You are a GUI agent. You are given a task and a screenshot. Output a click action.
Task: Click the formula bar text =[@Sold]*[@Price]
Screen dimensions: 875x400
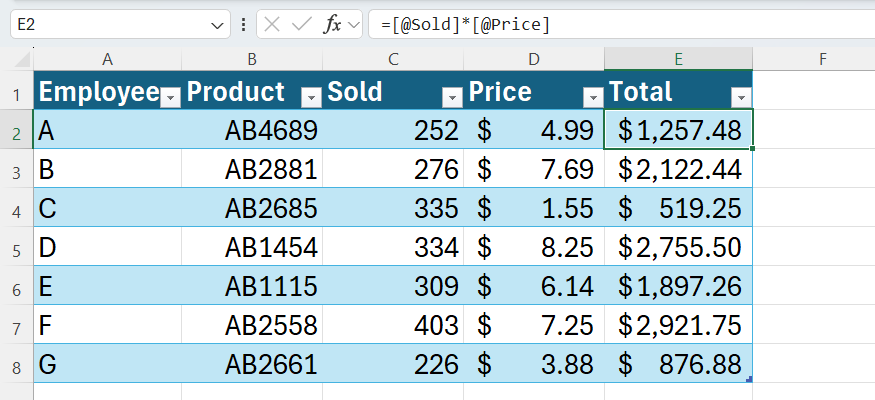click(466, 25)
